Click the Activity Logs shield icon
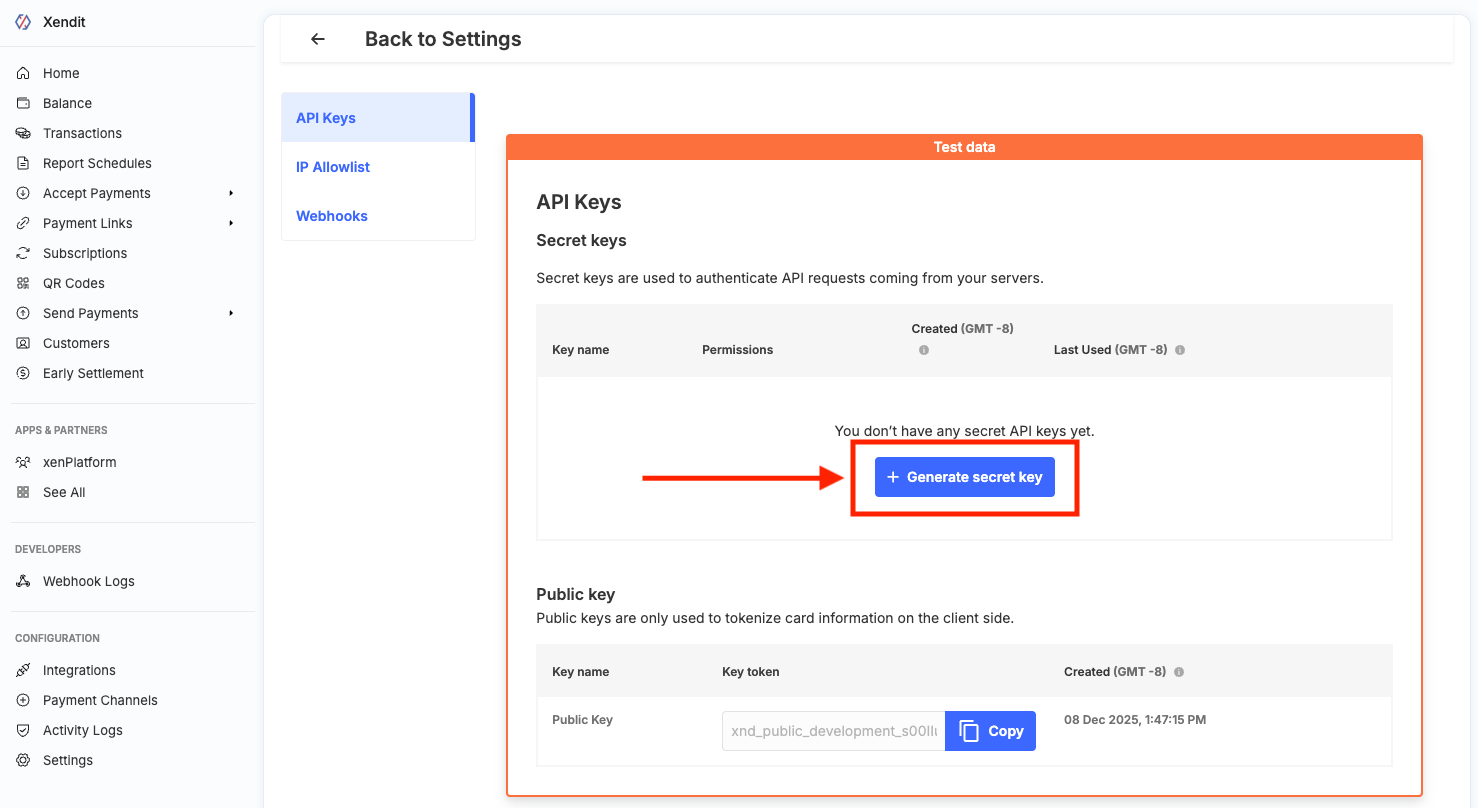1478x808 pixels. click(23, 730)
